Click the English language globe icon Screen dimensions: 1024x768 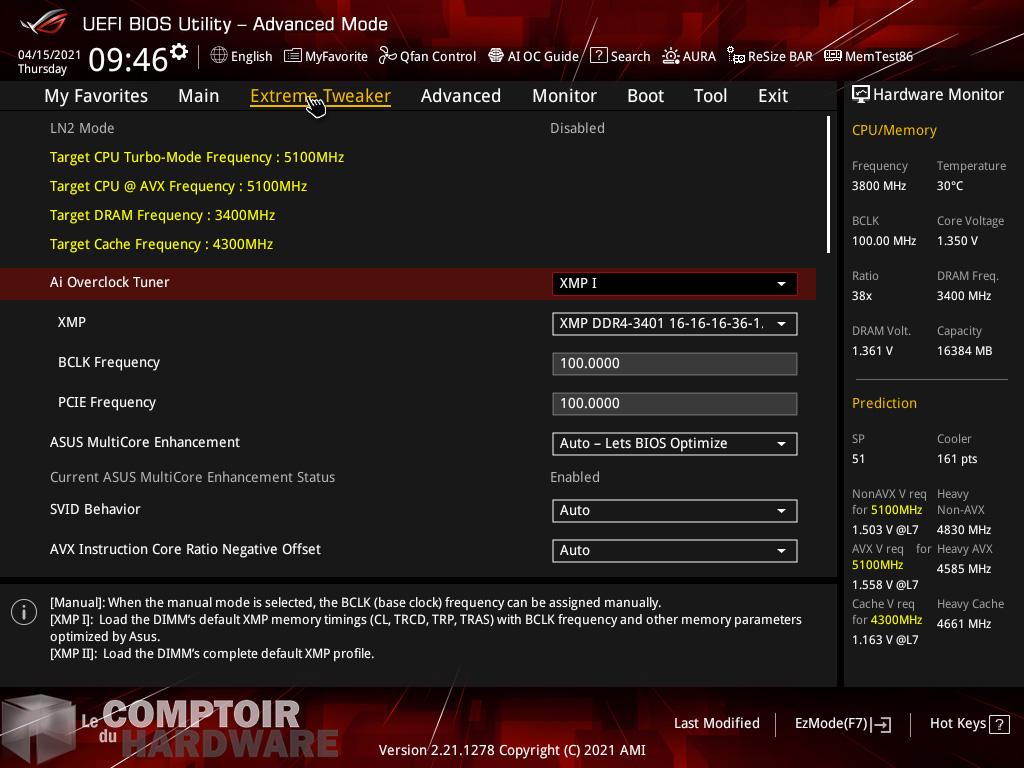(x=219, y=56)
